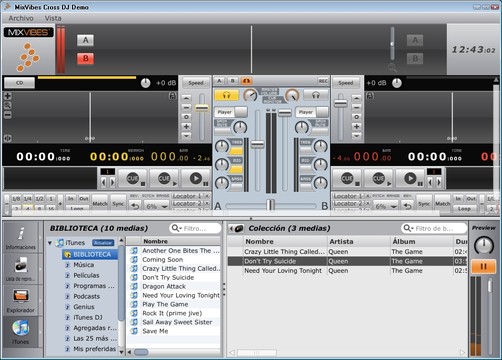Image resolution: width=502 pixels, height=360 pixels.
Task: Click the REC record button
Action: pyautogui.click(x=323, y=81)
